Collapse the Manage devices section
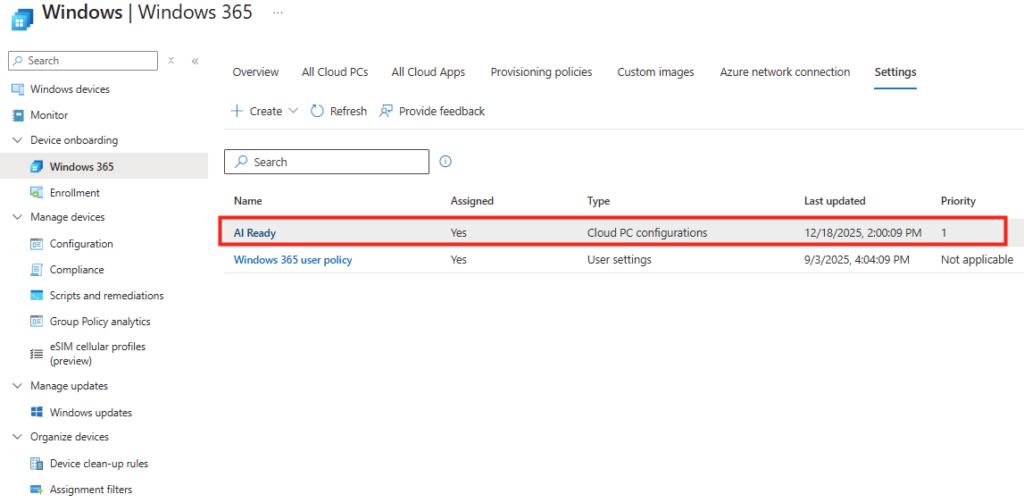This screenshot has height=503, width=1024. pyautogui.click(x=17, y=217)
